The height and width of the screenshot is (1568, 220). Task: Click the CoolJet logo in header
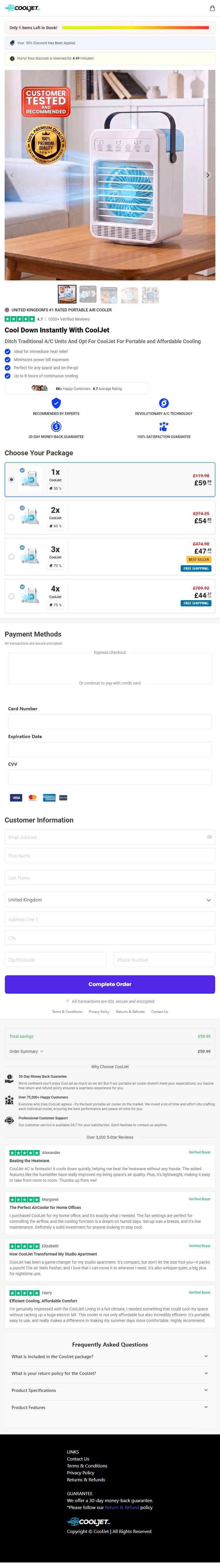tap(22, 8)
